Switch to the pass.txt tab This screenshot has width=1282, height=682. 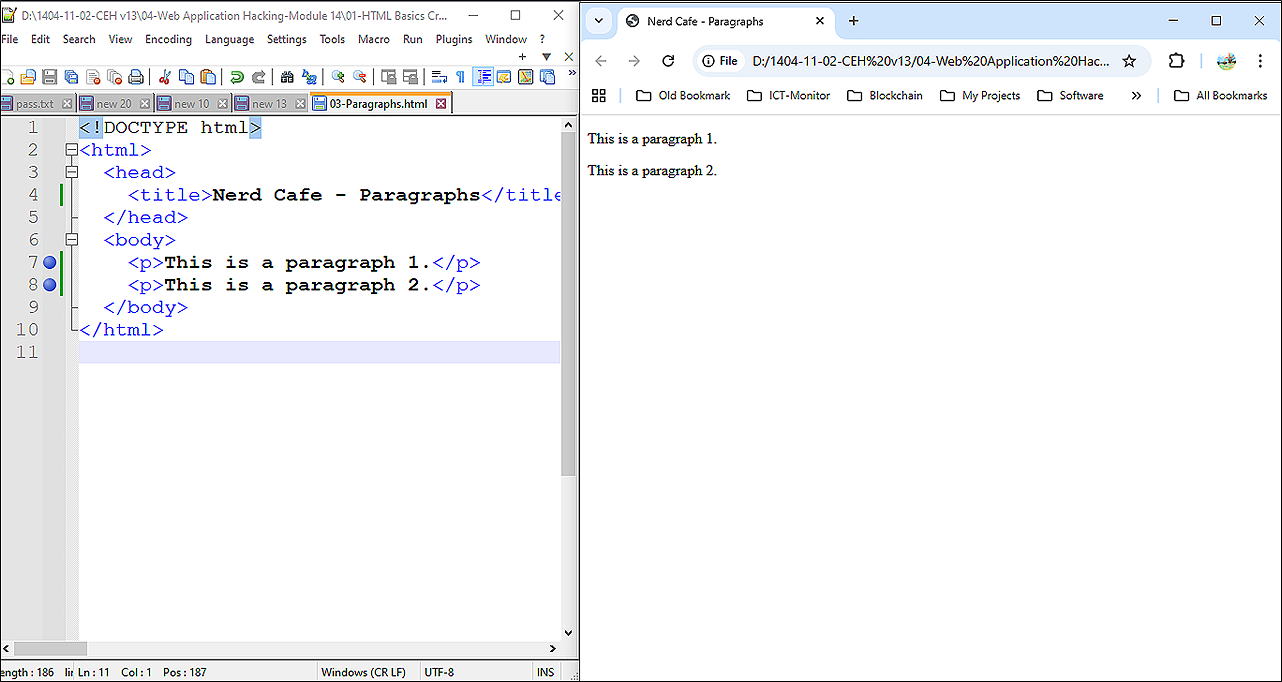point(35,104)
